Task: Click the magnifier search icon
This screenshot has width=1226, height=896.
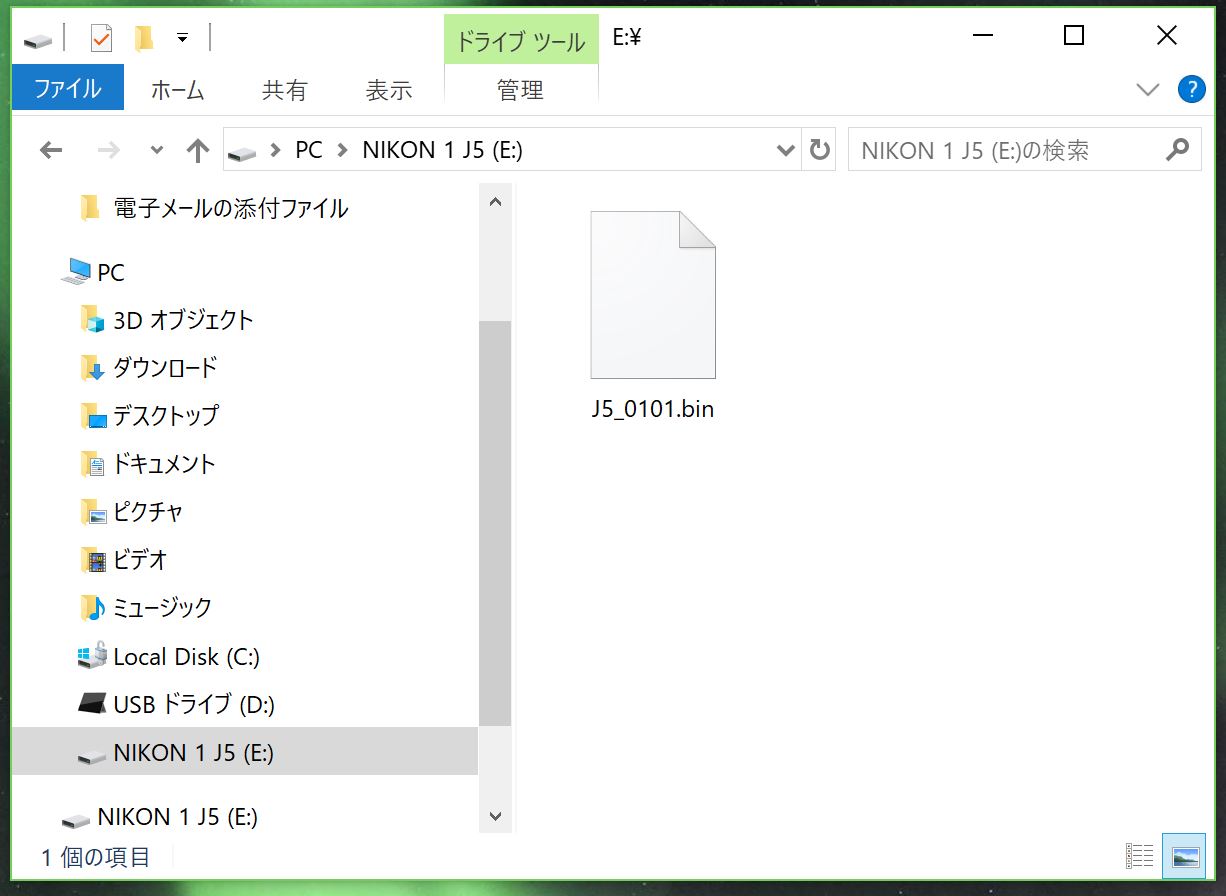Action: click(1178, 150)
